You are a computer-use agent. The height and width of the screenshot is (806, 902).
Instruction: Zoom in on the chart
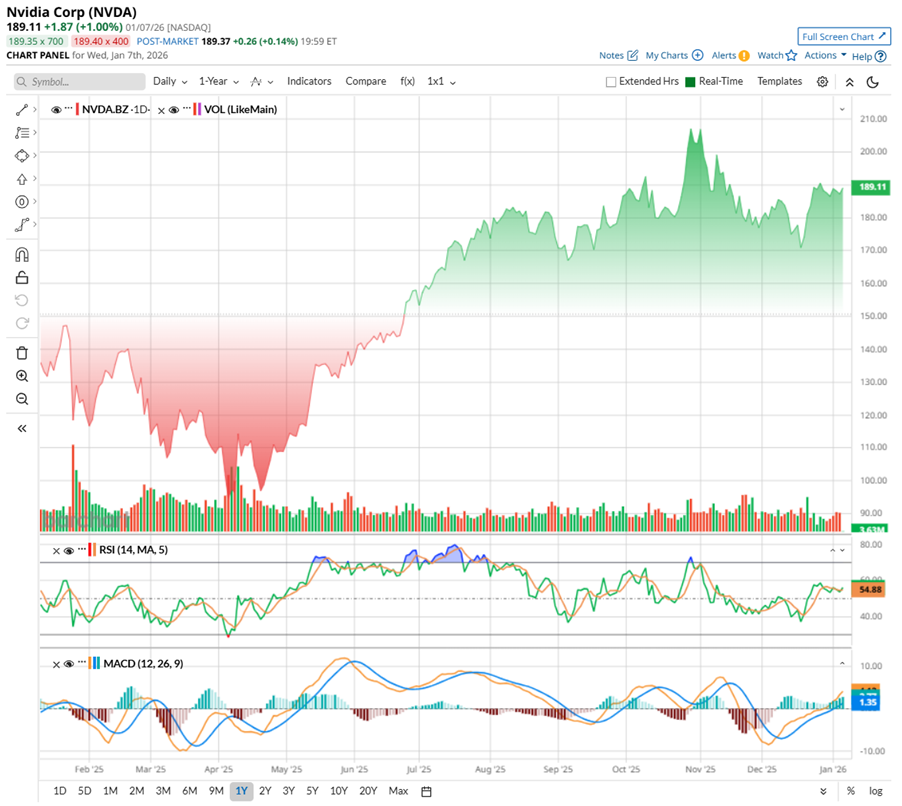coord(22,376)
